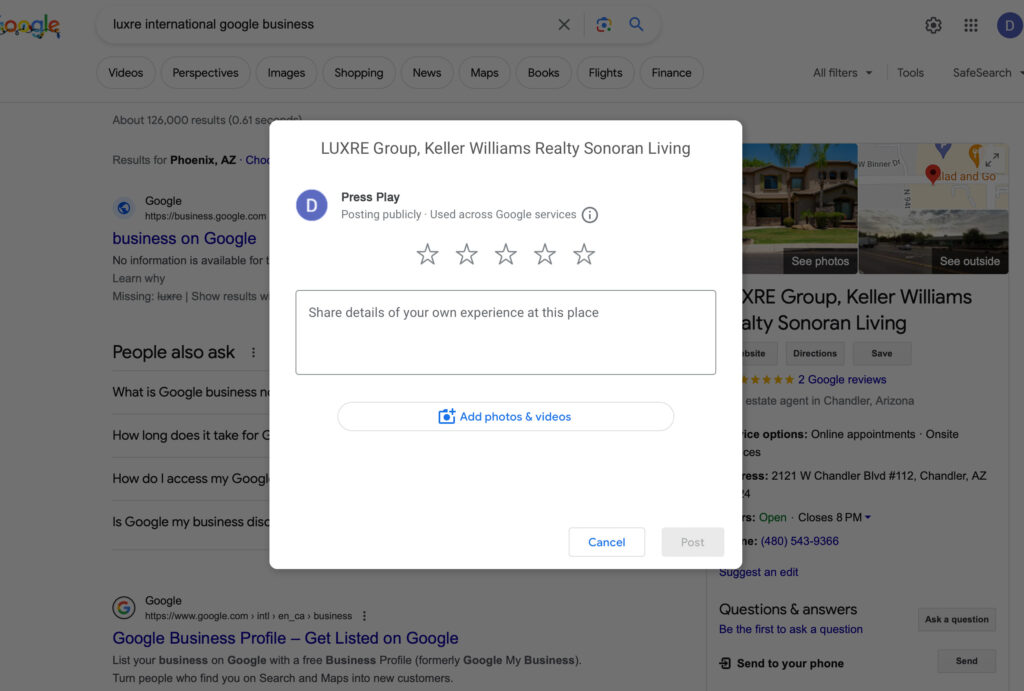Open Google Lens image search

pos(603,25)
